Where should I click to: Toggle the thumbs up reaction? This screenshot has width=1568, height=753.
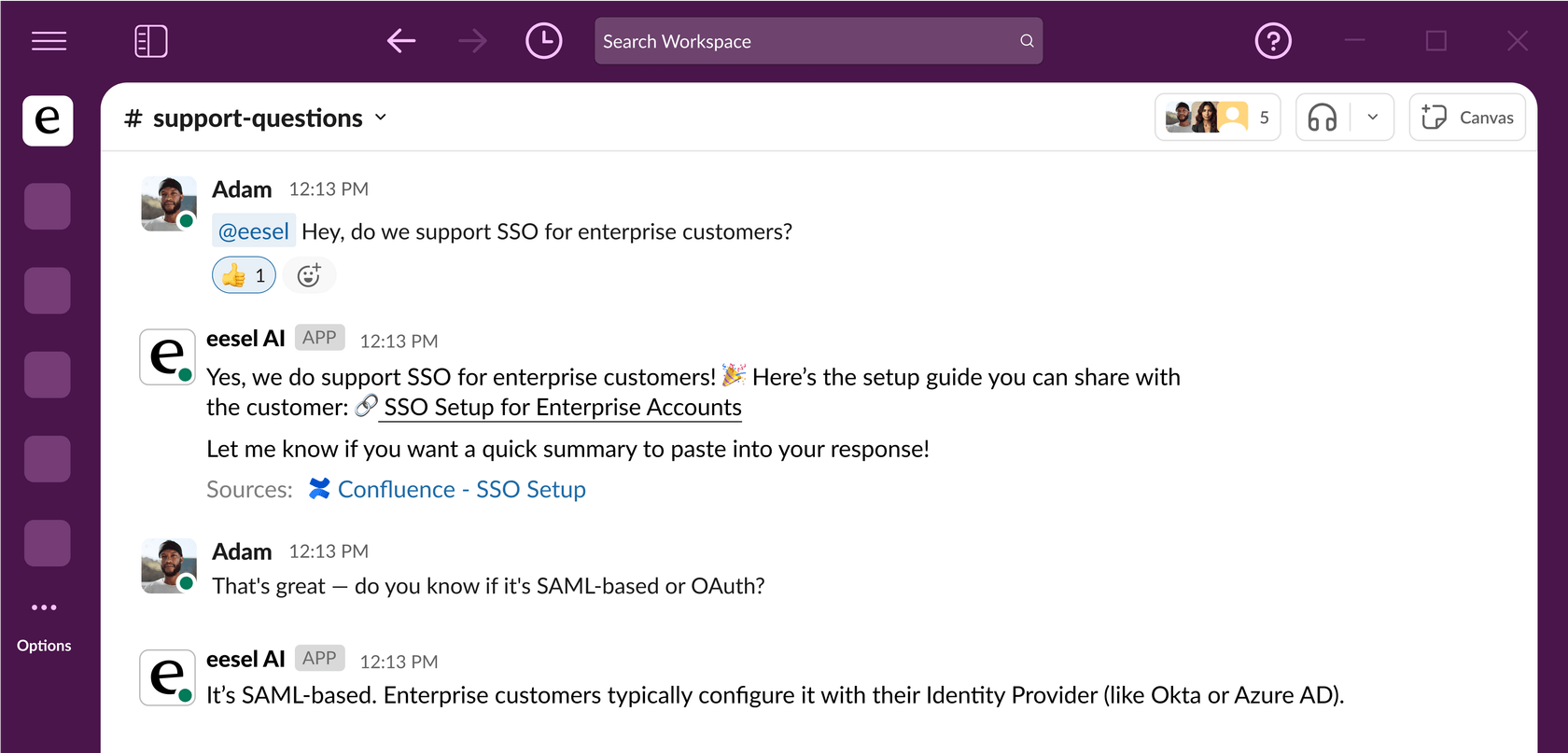pos(244,275)
